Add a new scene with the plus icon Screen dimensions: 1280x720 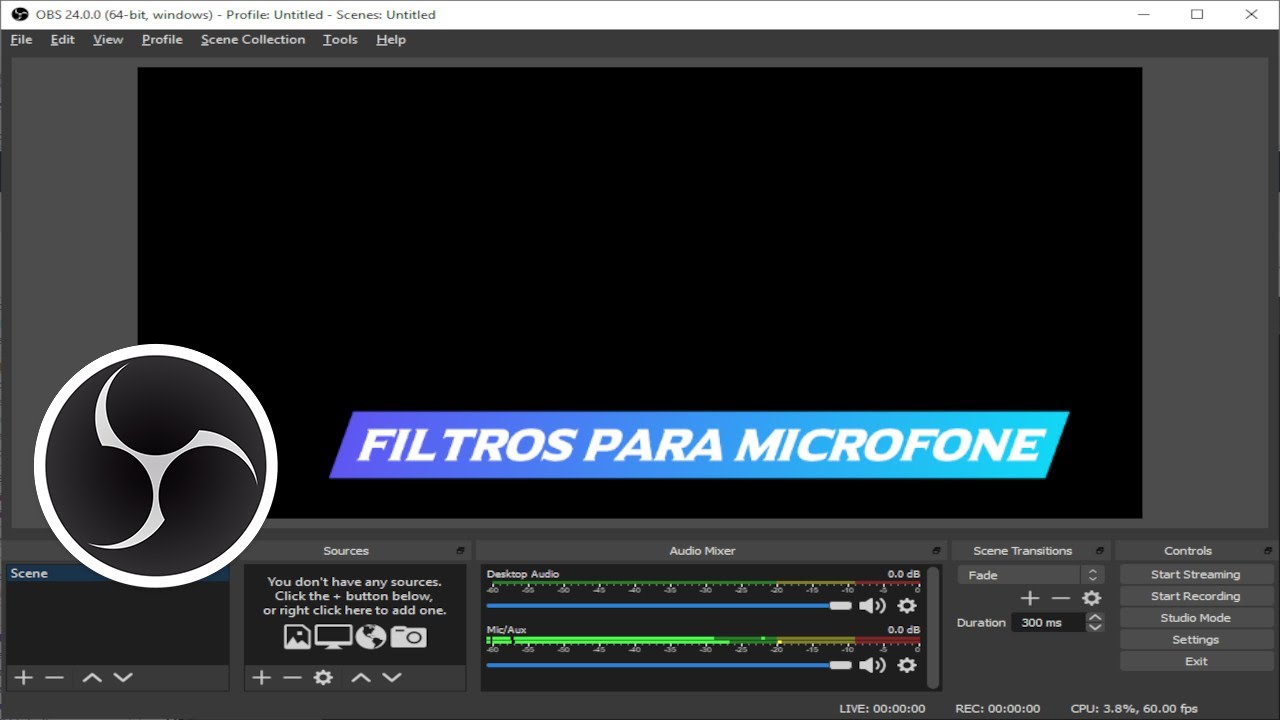pos(24,677)
